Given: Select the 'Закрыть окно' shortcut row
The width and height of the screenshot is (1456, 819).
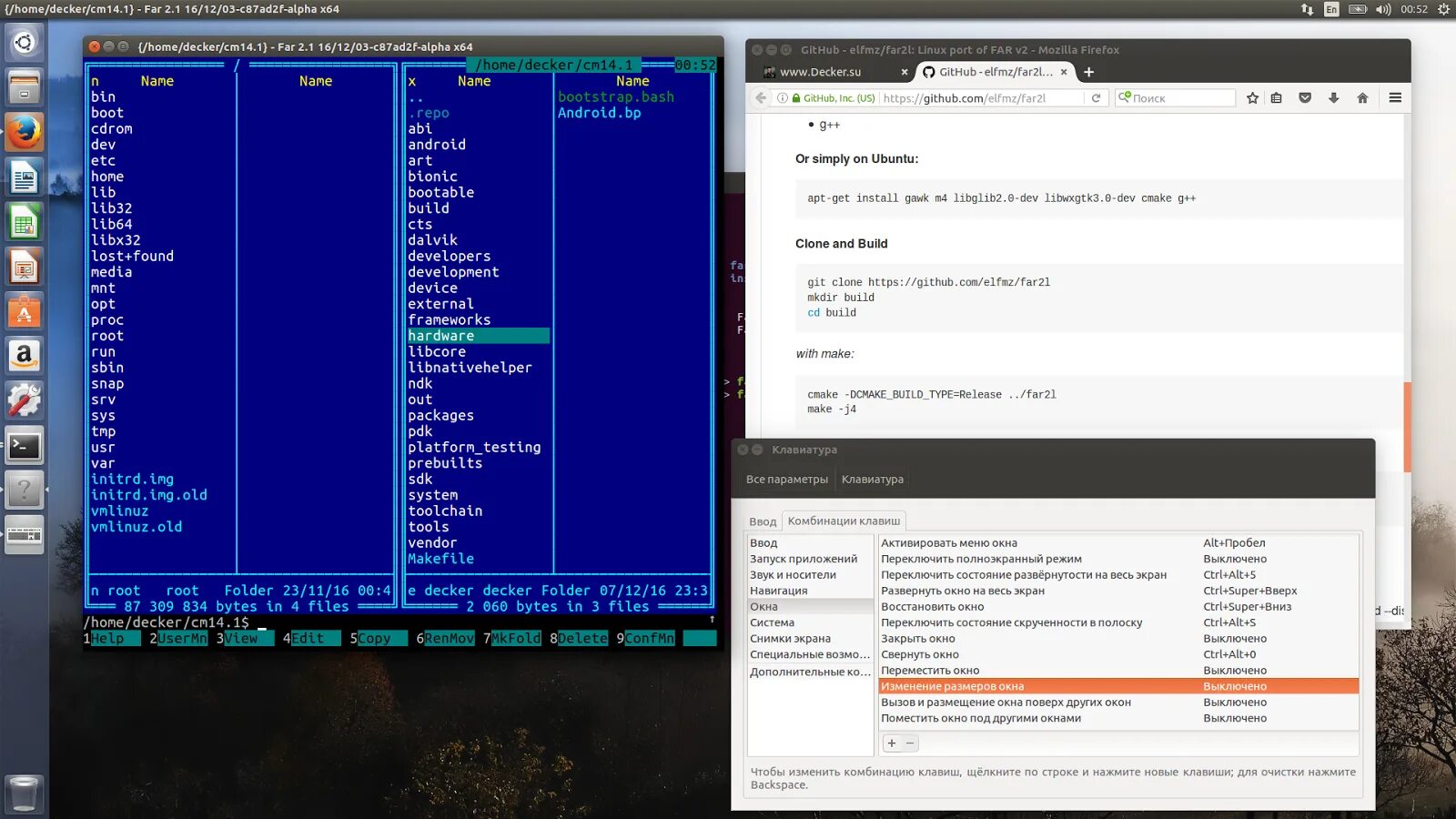Looking at the screenshot, I should pos(1118,639).
